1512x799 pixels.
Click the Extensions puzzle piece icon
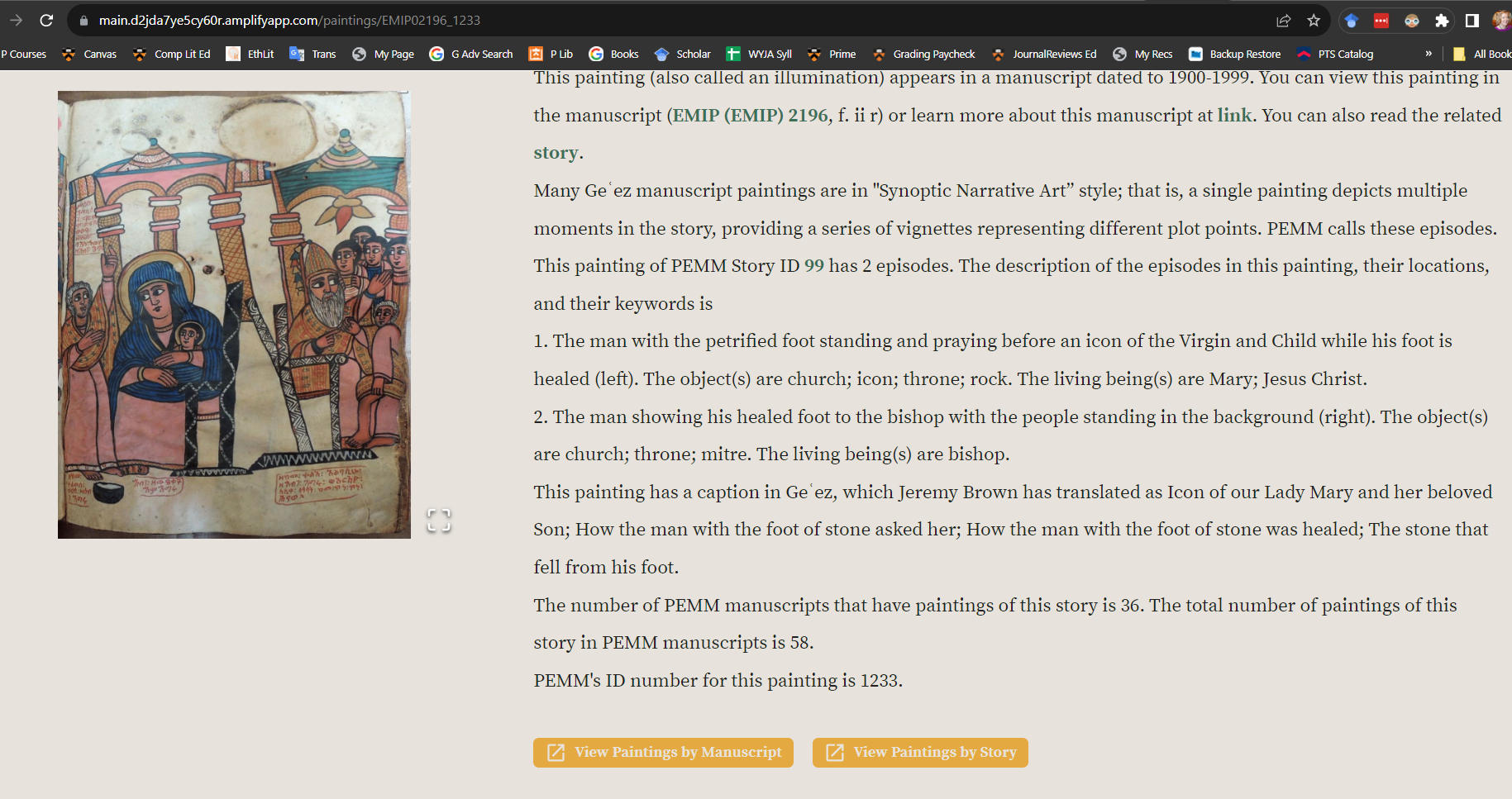coord(1443,21)
